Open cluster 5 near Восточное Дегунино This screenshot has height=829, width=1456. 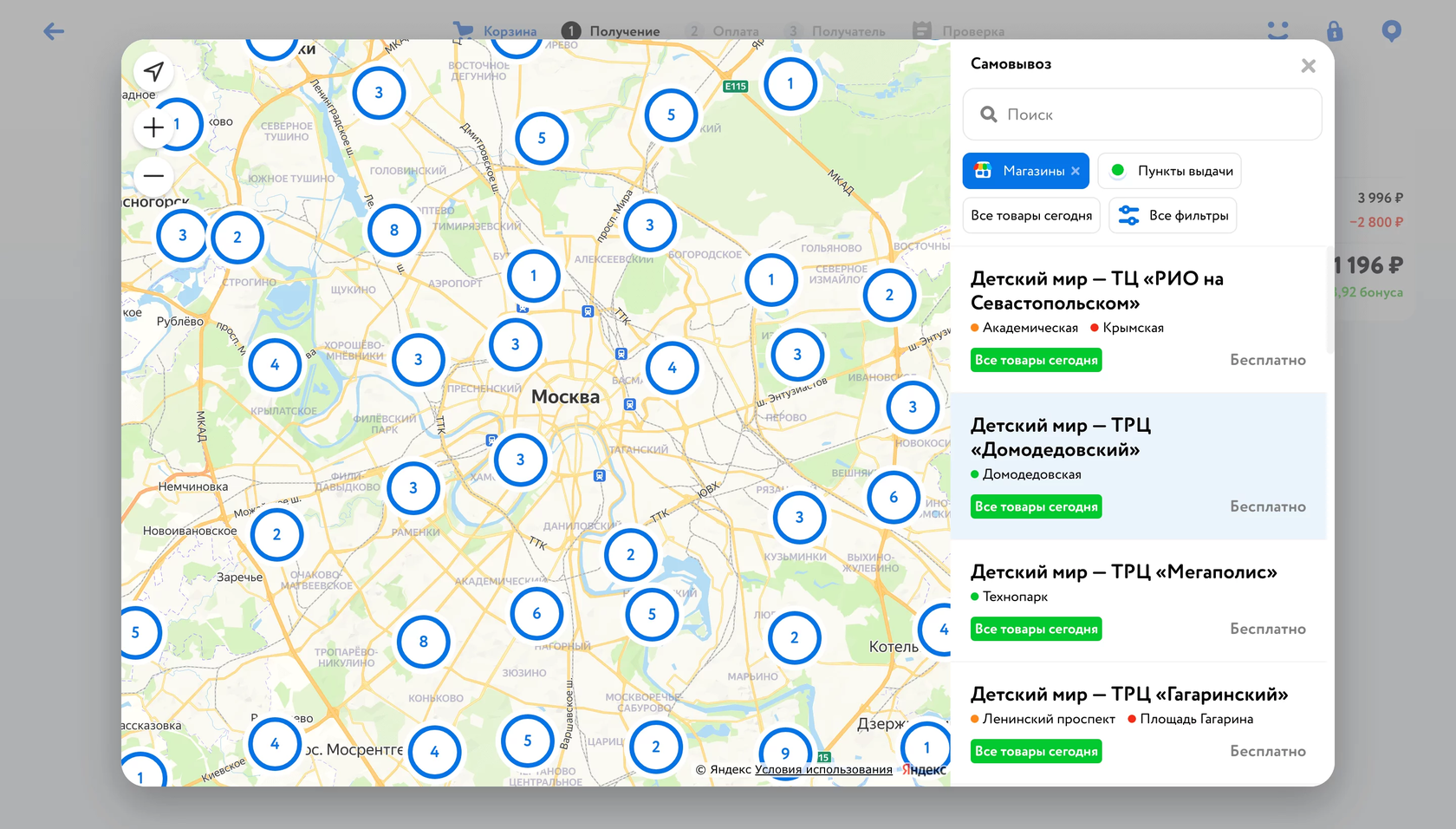pyautogui.click(x=542, y=139)
